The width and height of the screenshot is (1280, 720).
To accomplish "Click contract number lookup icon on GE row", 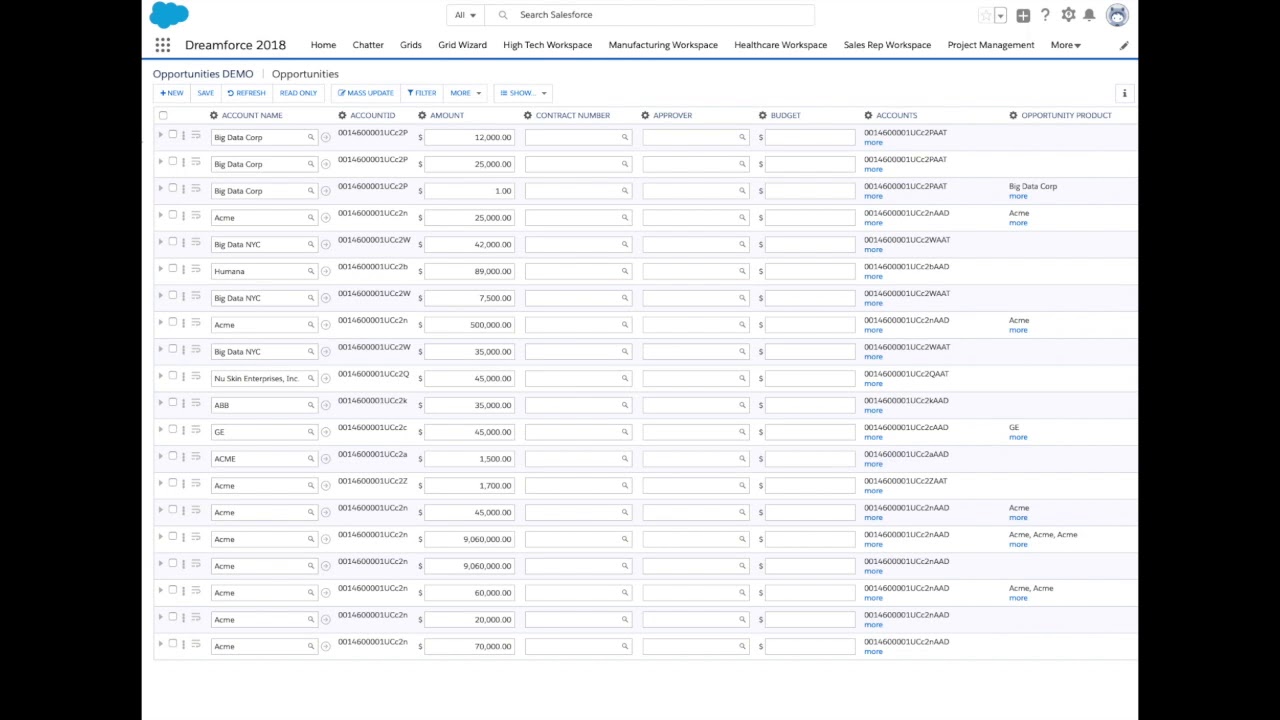I will (x=625, y=432).
